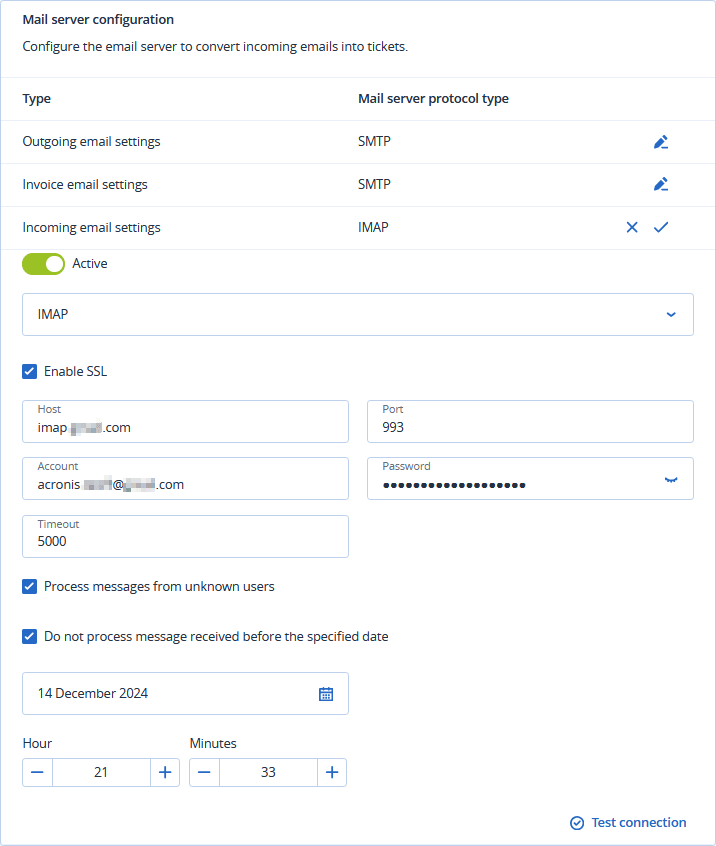Increase the Minutes value with plus

pyautogui.click(x=332, y=772)
